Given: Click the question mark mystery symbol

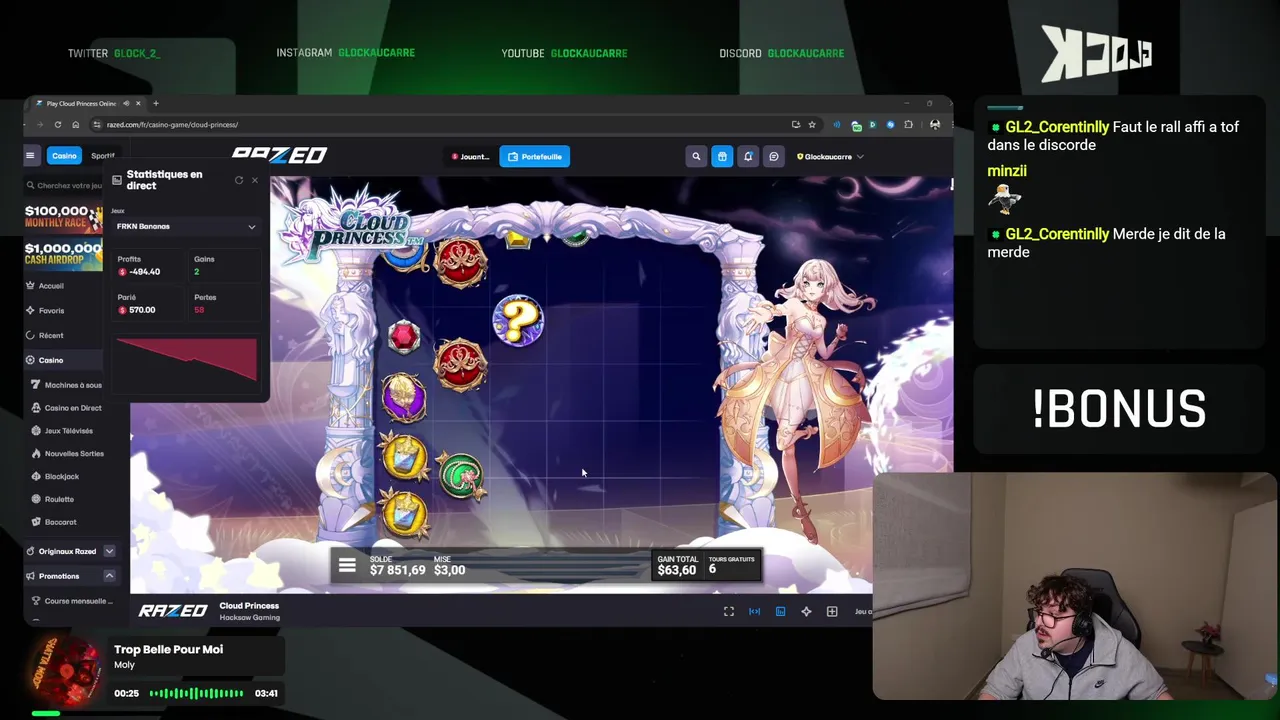Looking at the screenshot, I should tap(518, 321).
